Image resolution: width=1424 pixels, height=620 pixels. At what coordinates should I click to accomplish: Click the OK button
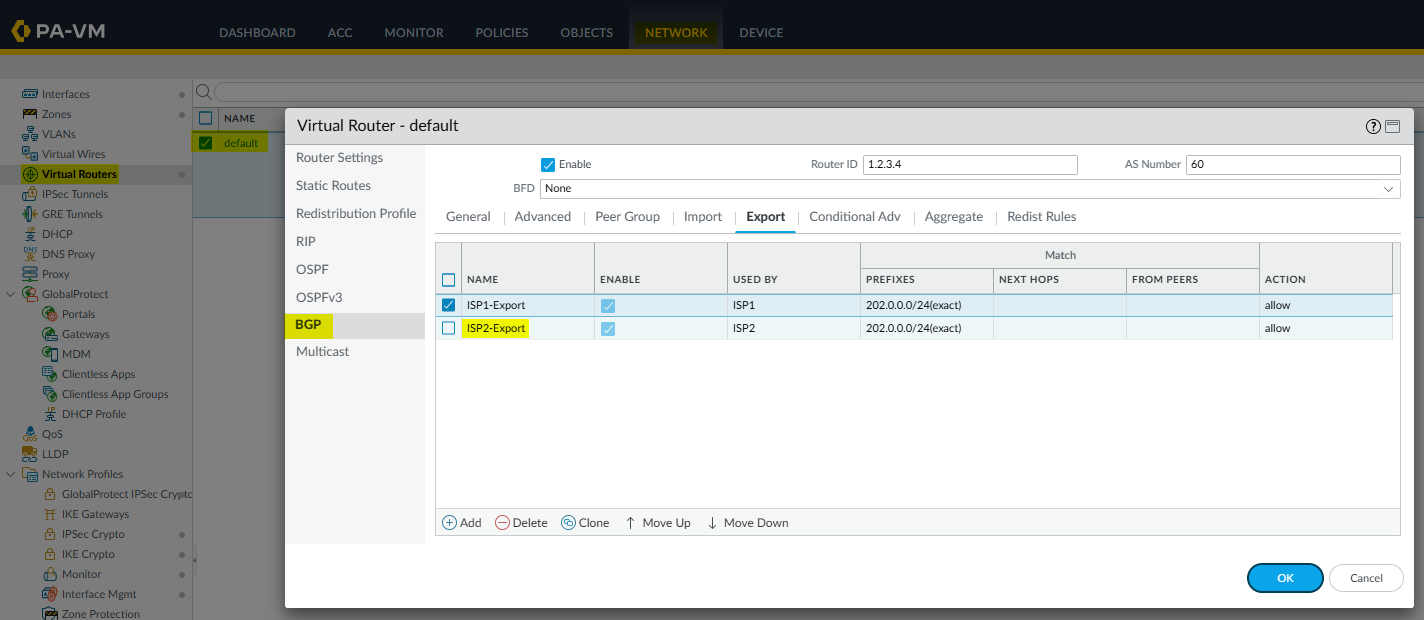click(x=1285, y=578)
